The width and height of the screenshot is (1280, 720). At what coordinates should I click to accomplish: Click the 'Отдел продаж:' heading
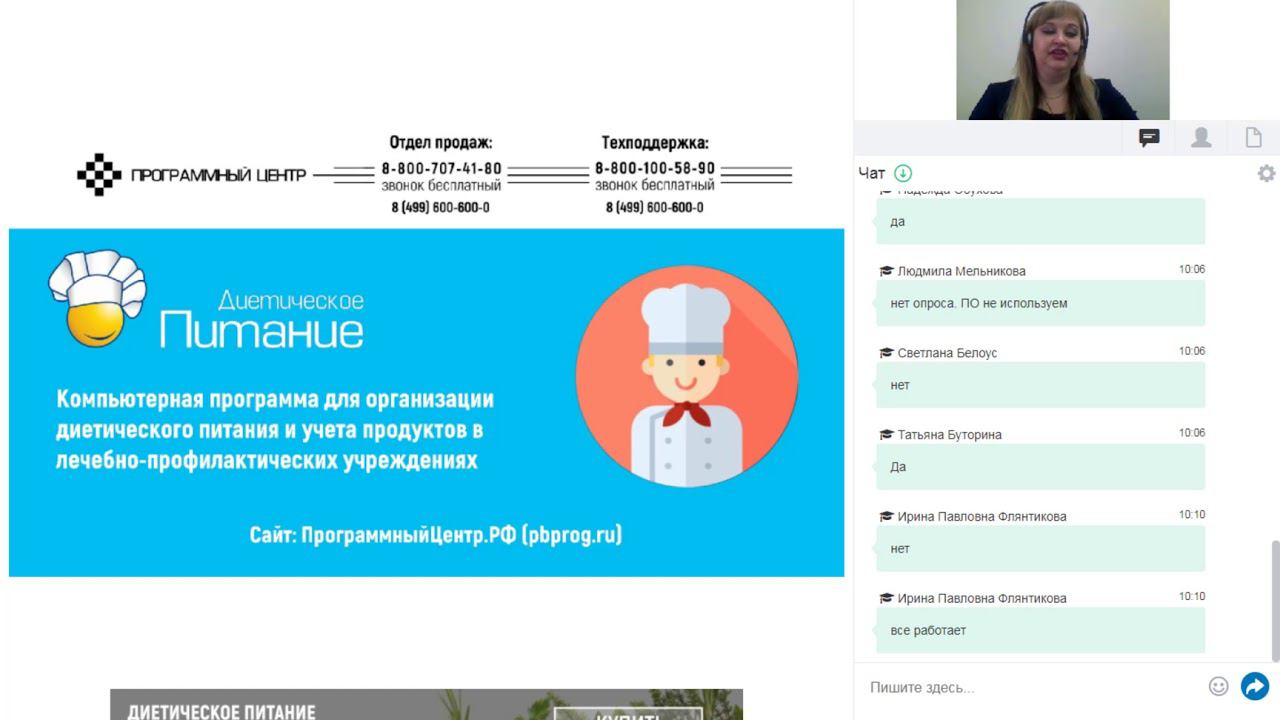pyautogui.click(x=441, y=143)
